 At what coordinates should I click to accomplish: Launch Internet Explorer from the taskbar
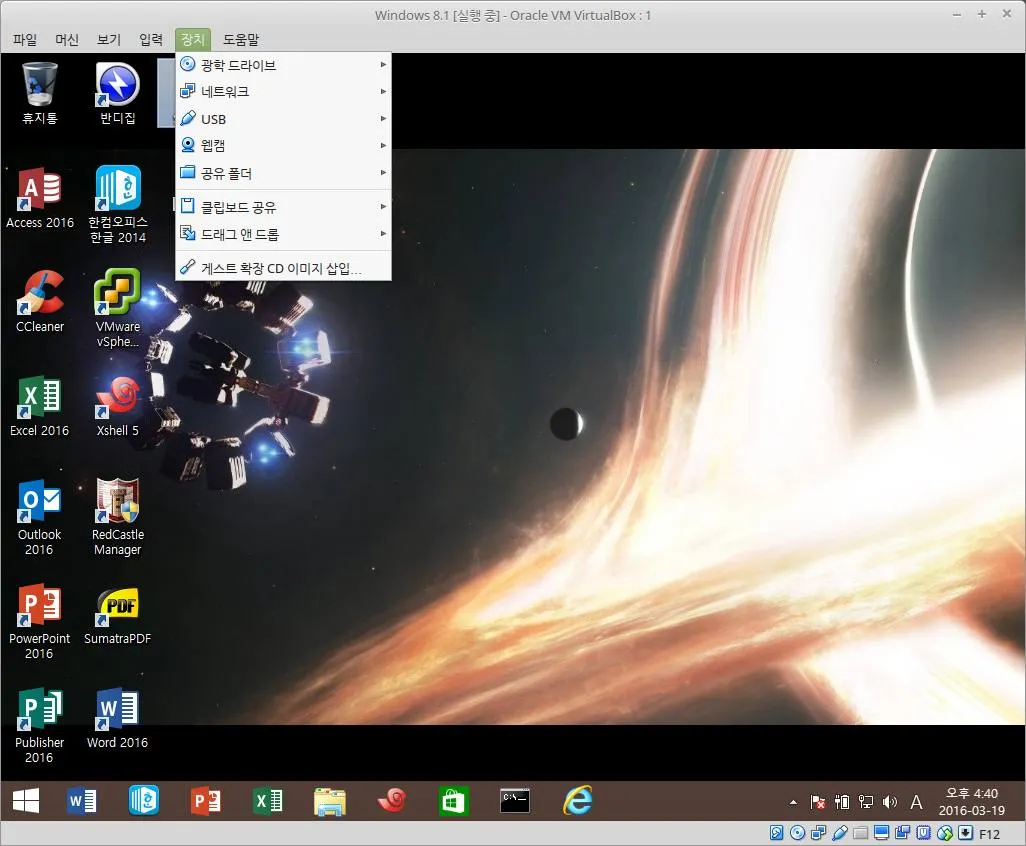[x=577, y=800]
